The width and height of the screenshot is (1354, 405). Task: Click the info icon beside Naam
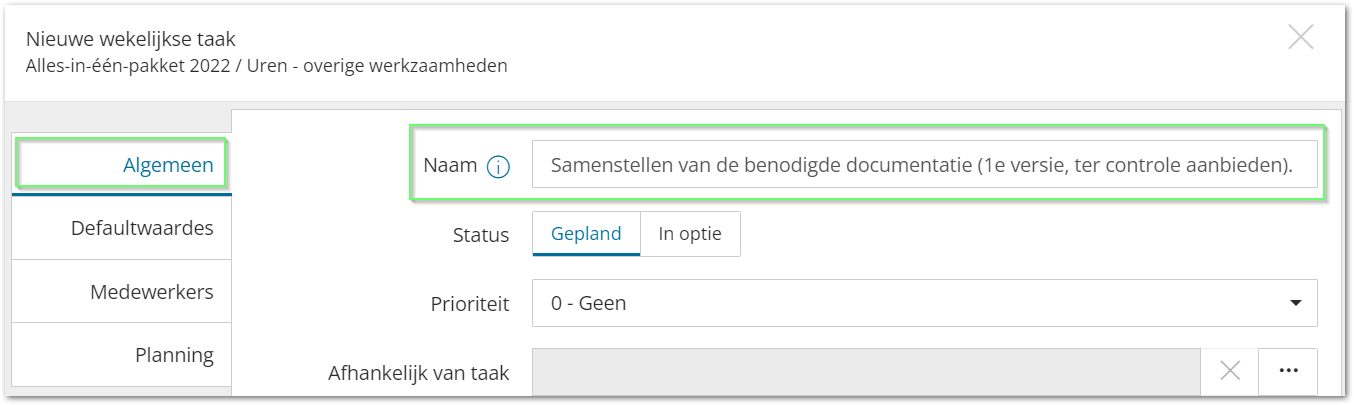point(498,167)
